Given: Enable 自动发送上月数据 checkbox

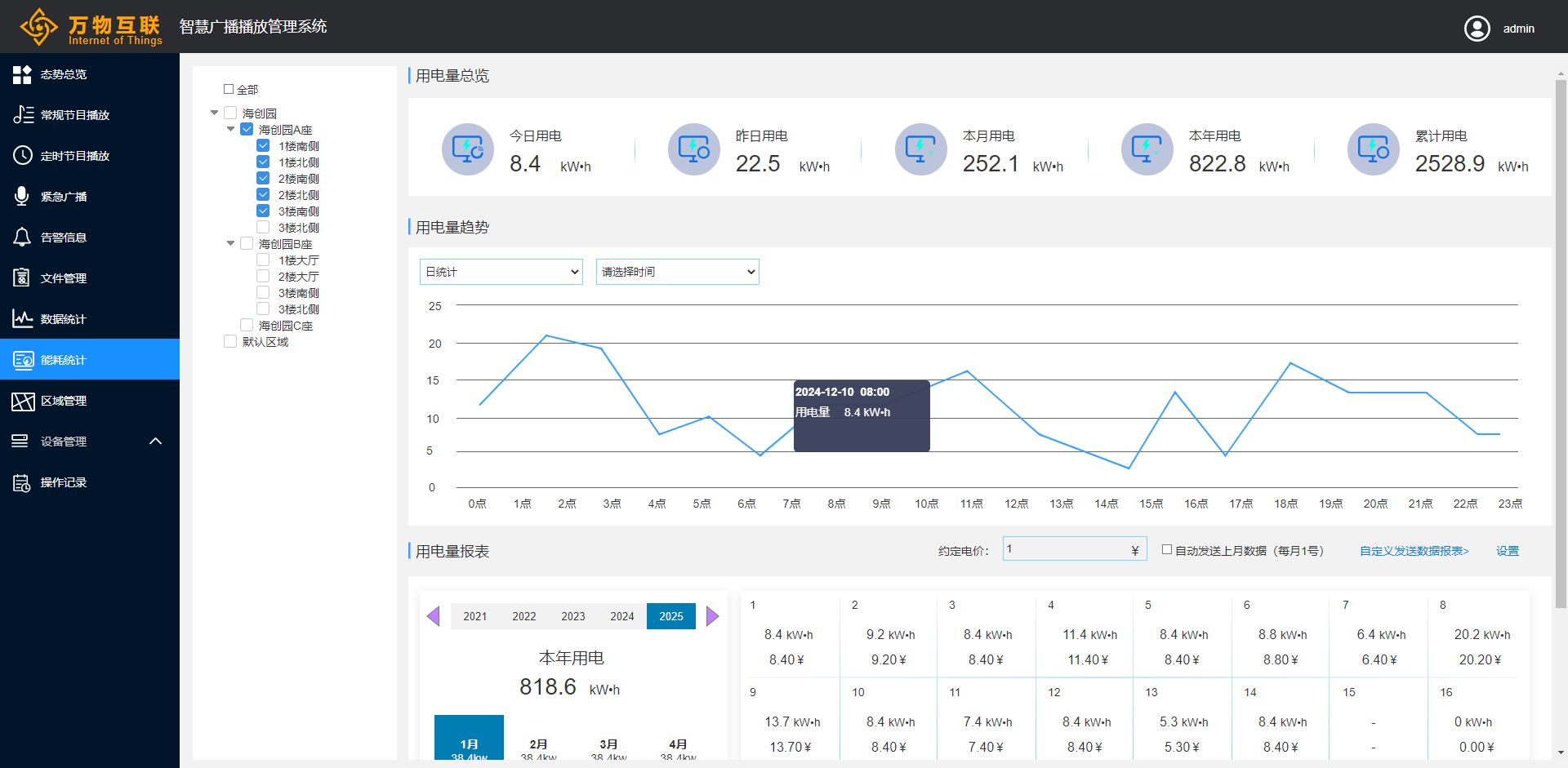Looking at the screenshot, I should pos(1167,550).
